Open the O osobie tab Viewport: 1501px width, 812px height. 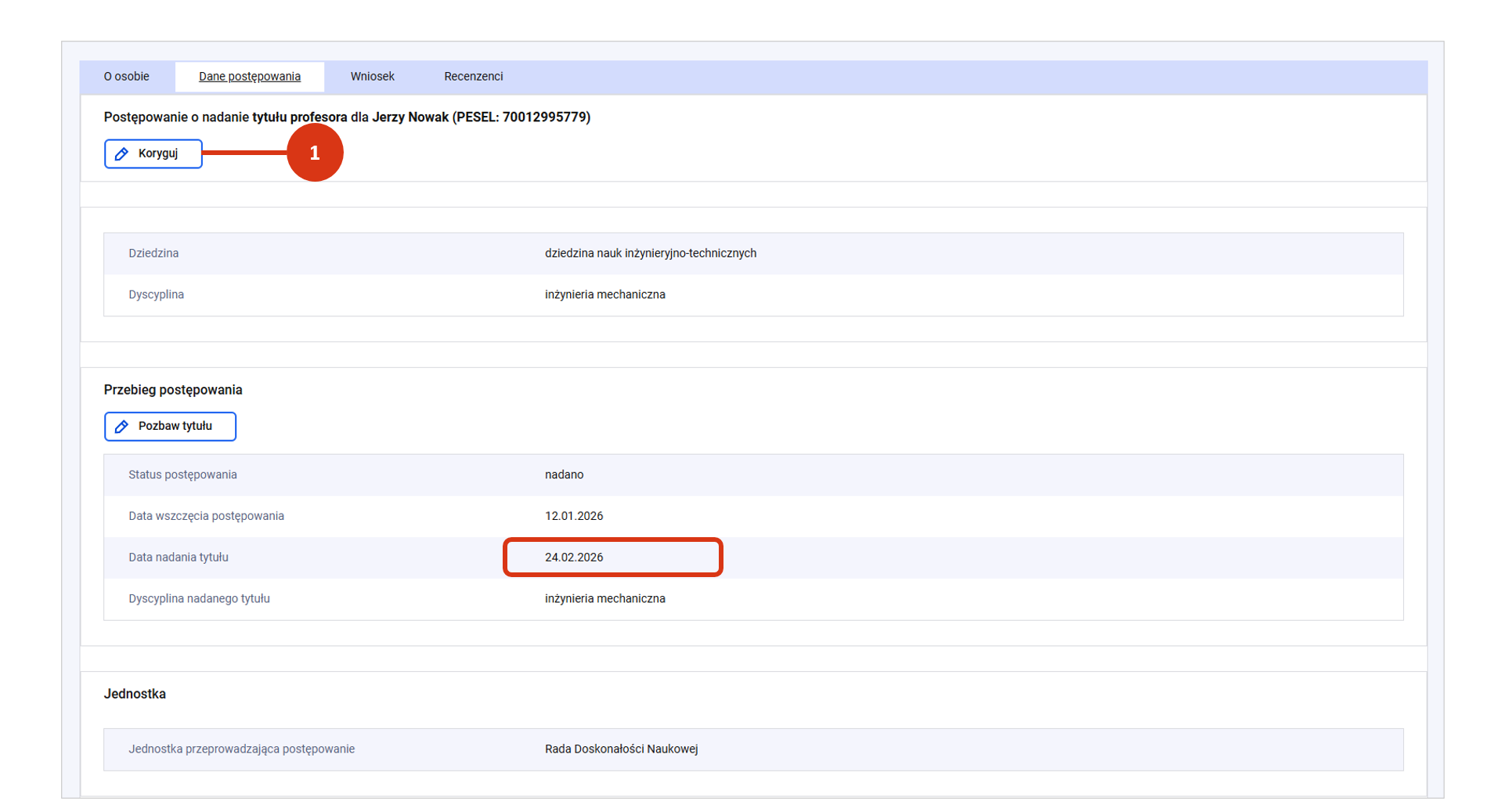coord(126,77)
